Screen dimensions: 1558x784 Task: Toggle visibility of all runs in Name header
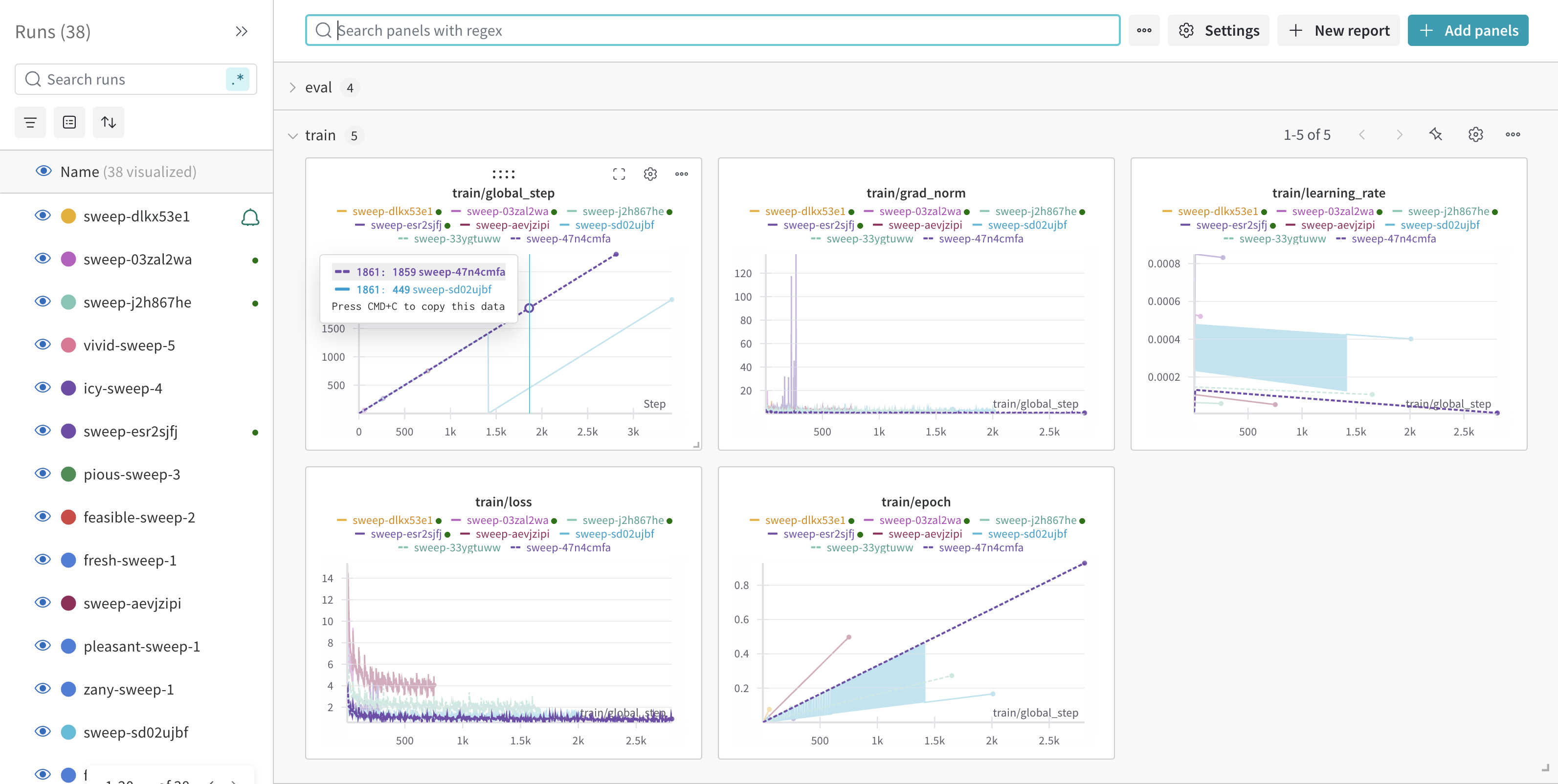[x=44, y=172]
